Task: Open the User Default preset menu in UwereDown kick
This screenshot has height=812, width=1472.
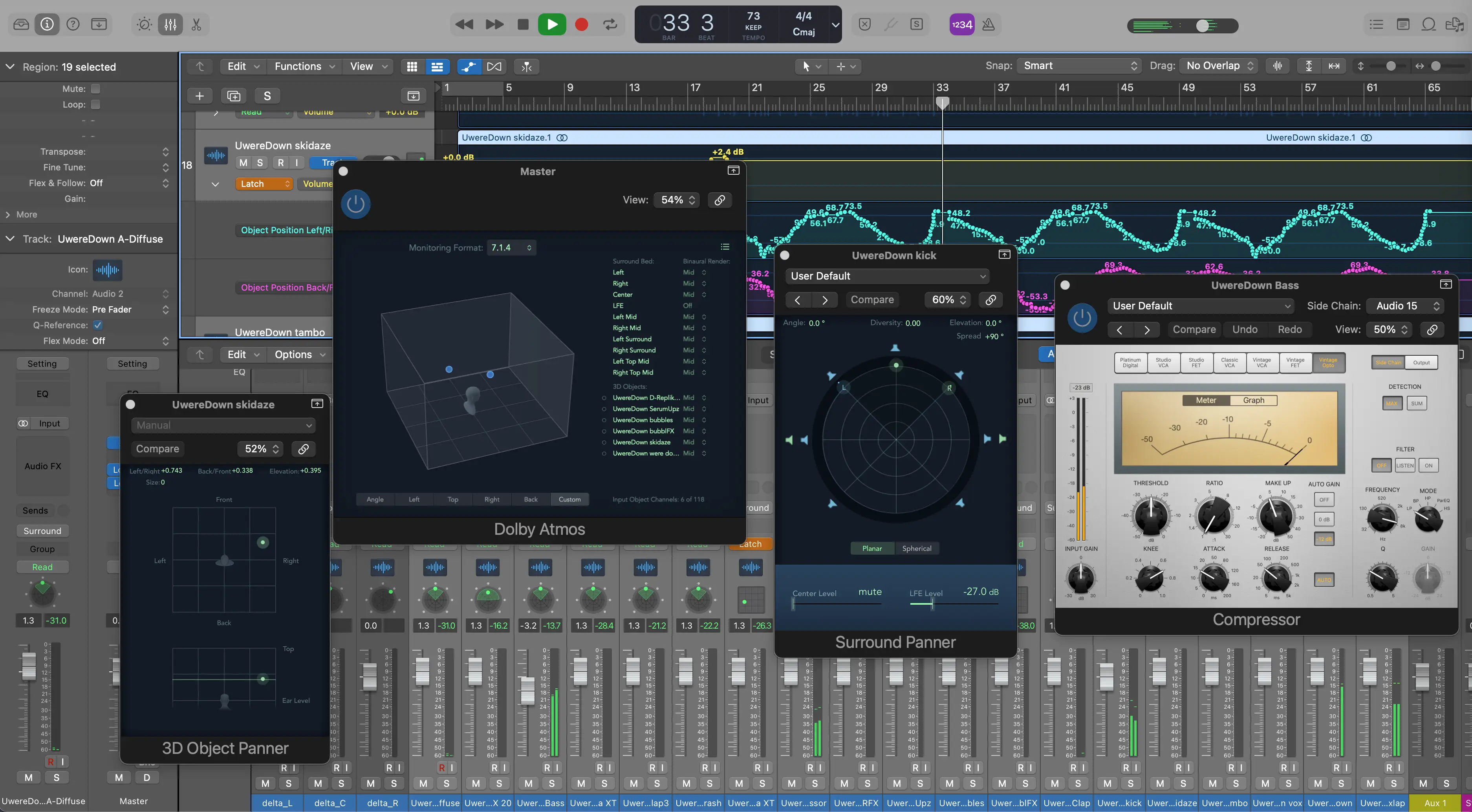Action: (887, 276)
